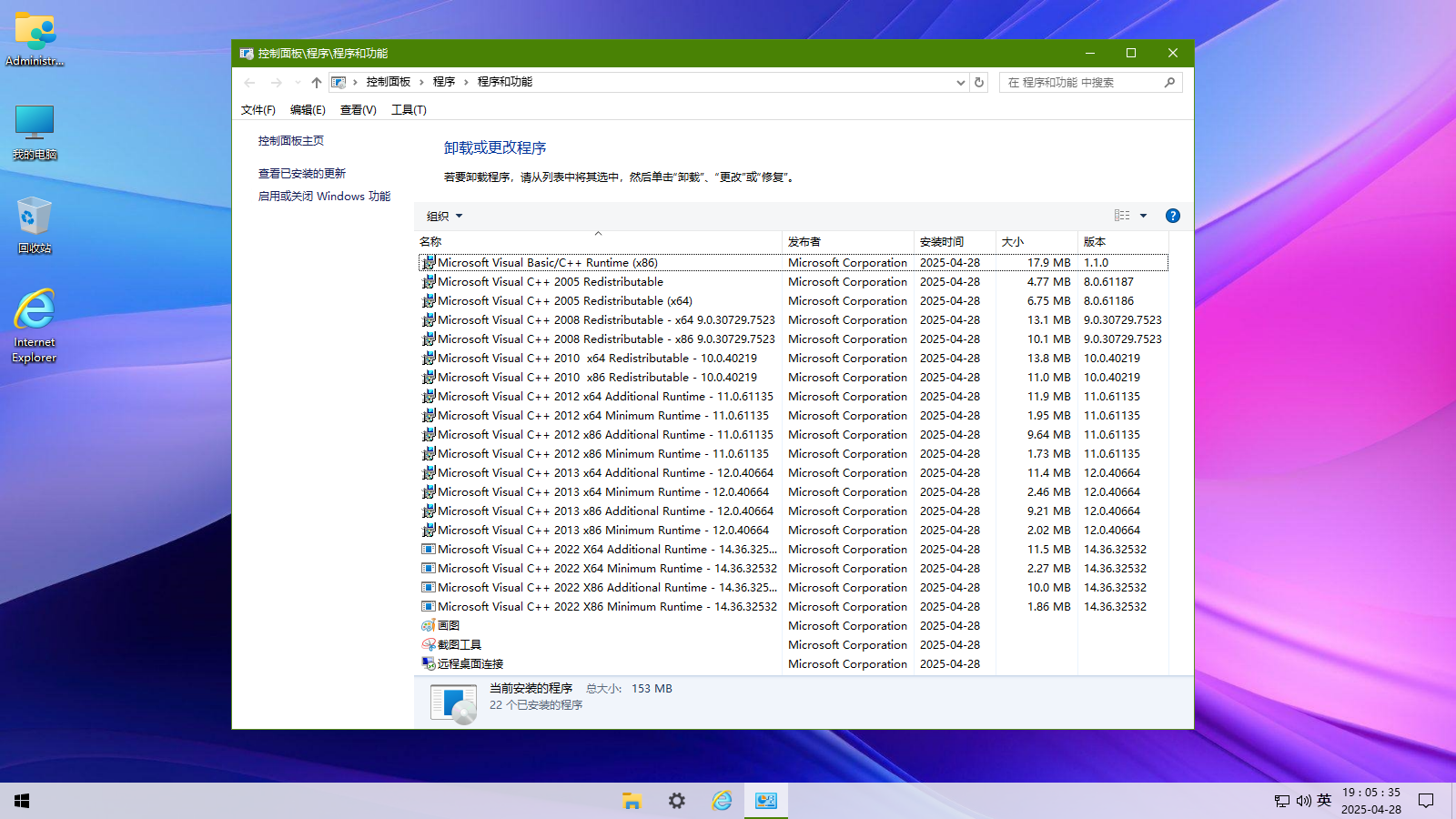Image resolution: width=1456 pixels, height=819 pixels.
Task: Open Administrator folder on desktop
Action: click(35, 39)
